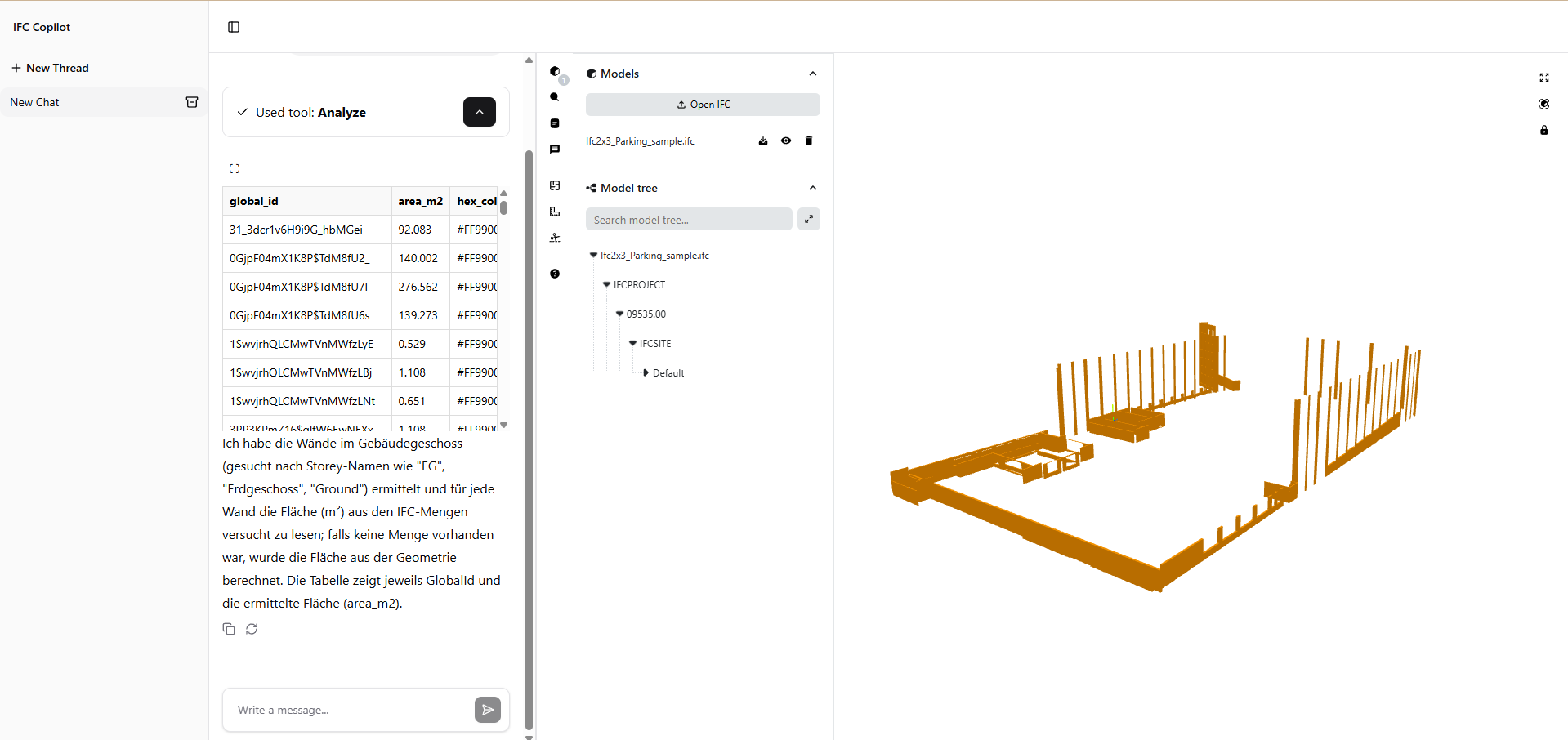
Task: Delete the Ifc2x3_Parking_sample.ifc model
Action: pos(809,140)
